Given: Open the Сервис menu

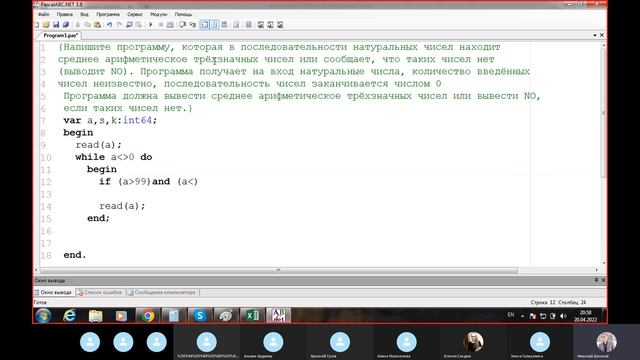Looking at the screenshot, I should pos(135,14).
